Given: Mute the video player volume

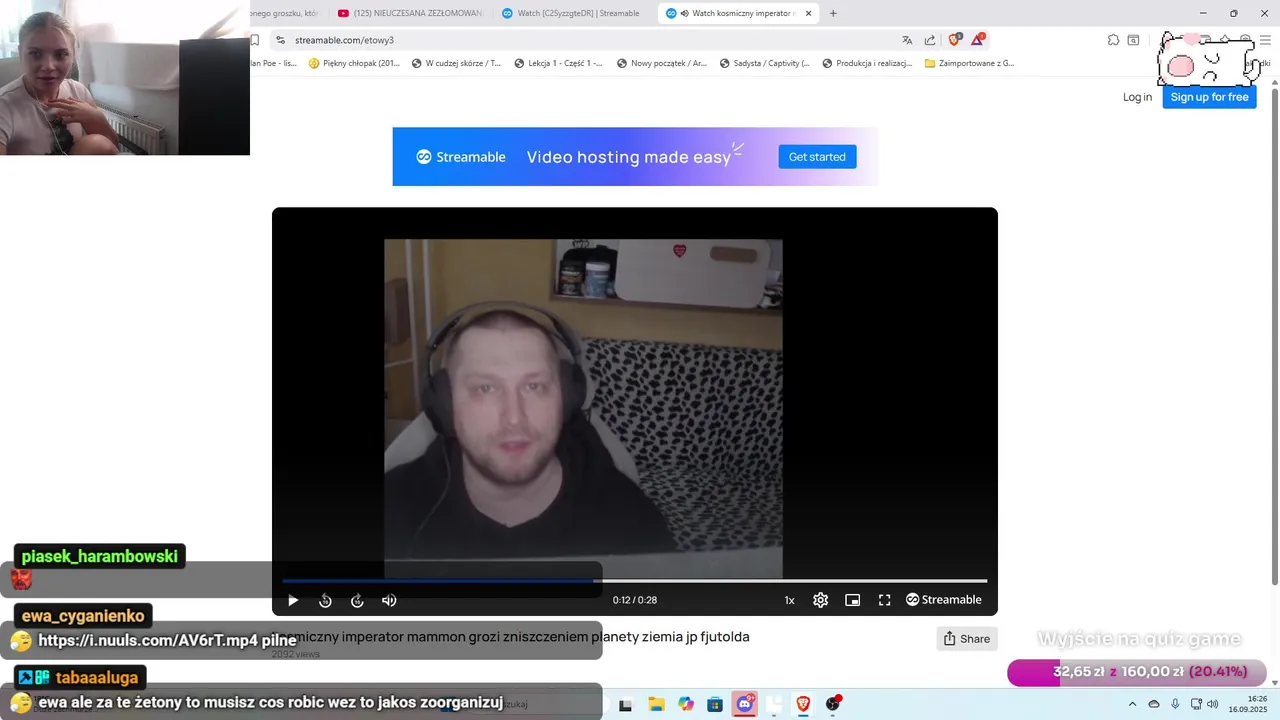Looking at the screenshot, I should tap(389, 600).
